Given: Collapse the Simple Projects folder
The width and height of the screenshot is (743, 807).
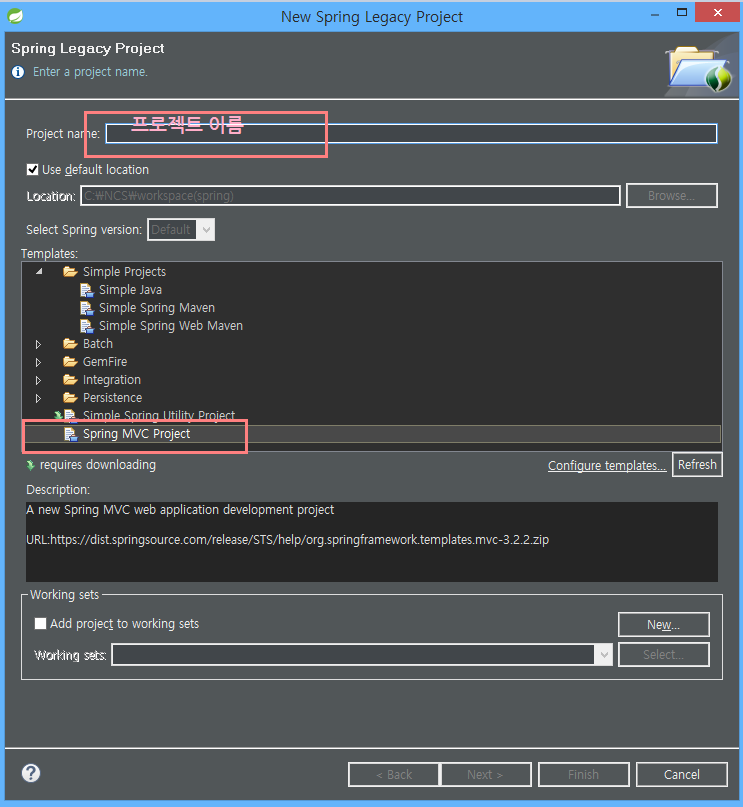Looking at the screenshot, I should pyautogui.click(x=39, y=271).
